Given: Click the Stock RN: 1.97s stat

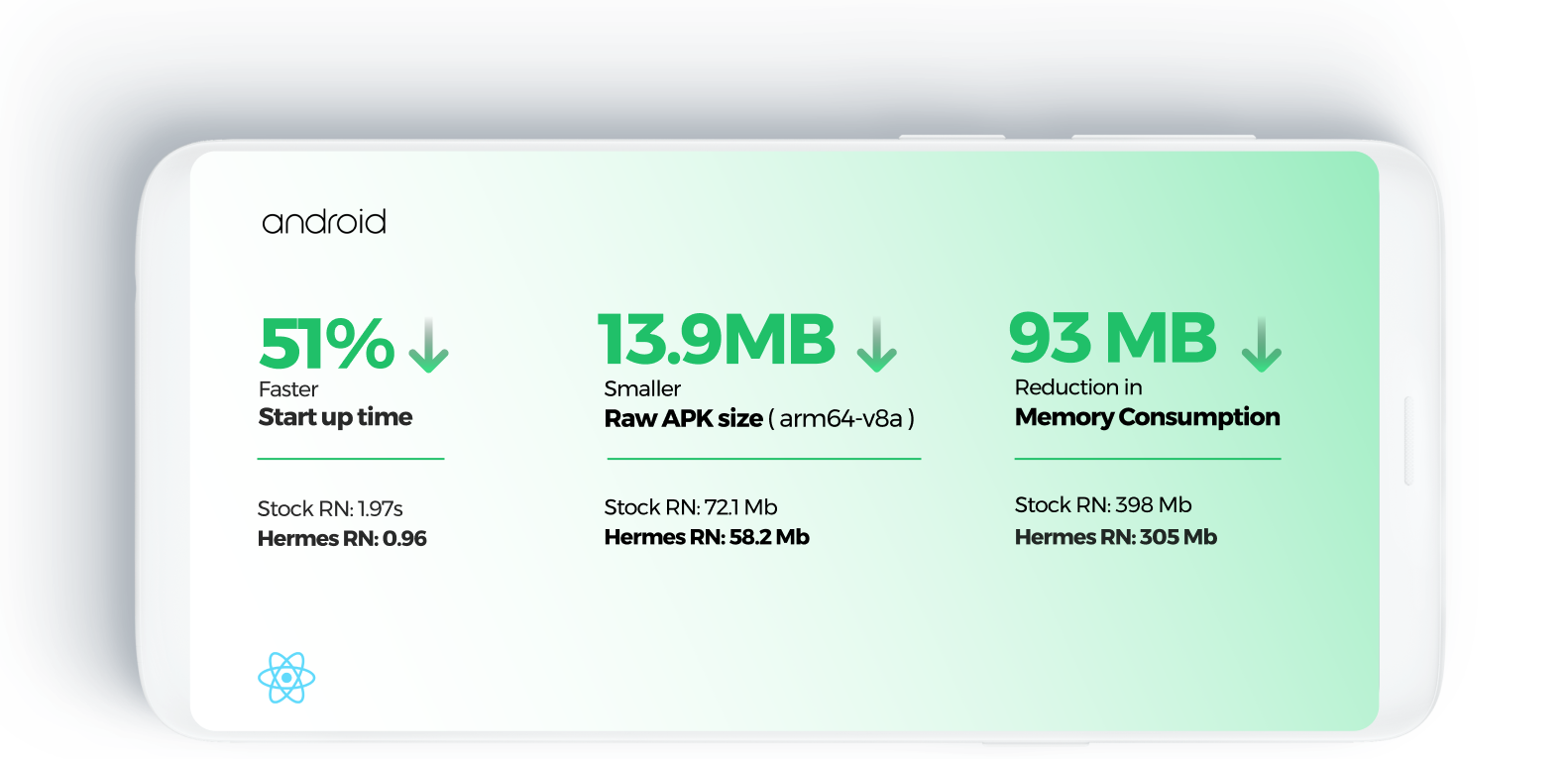Looking at the screenshot, I should coord(330,509).
